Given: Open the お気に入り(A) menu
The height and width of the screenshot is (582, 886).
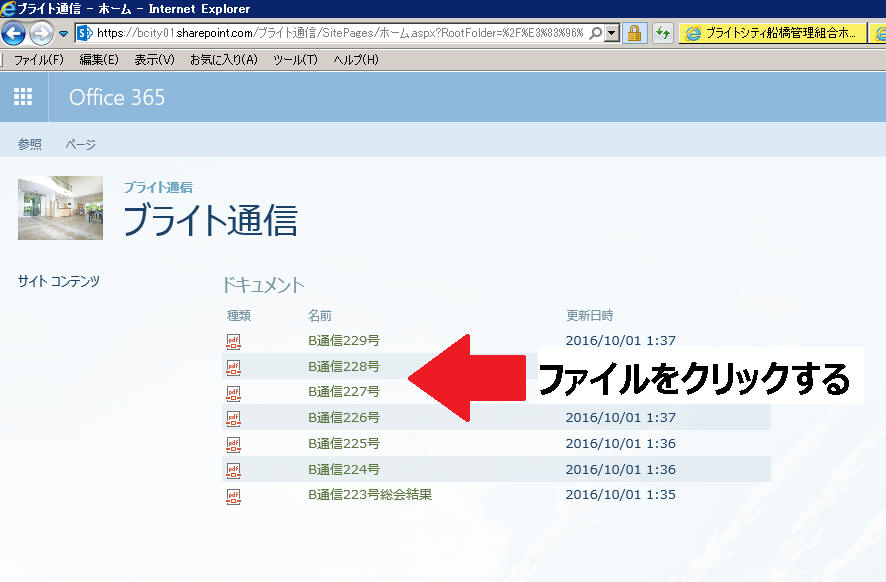Looking at the screenshot, I should [x=224, y=59].
